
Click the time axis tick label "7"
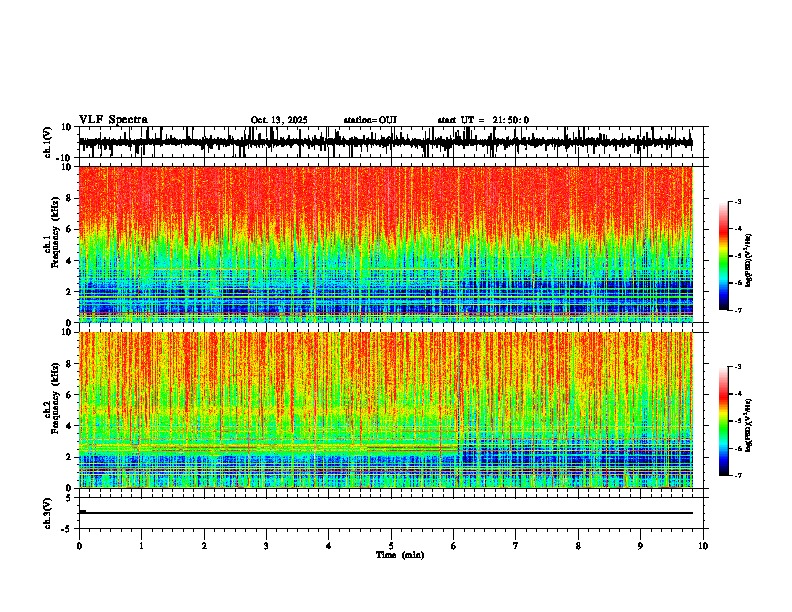pos(516,546)
